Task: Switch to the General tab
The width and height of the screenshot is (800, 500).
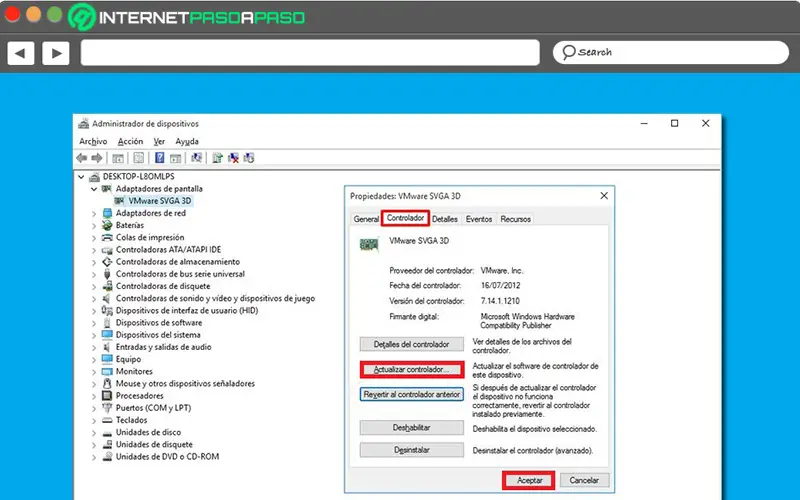Action: [x=366, y=219]
